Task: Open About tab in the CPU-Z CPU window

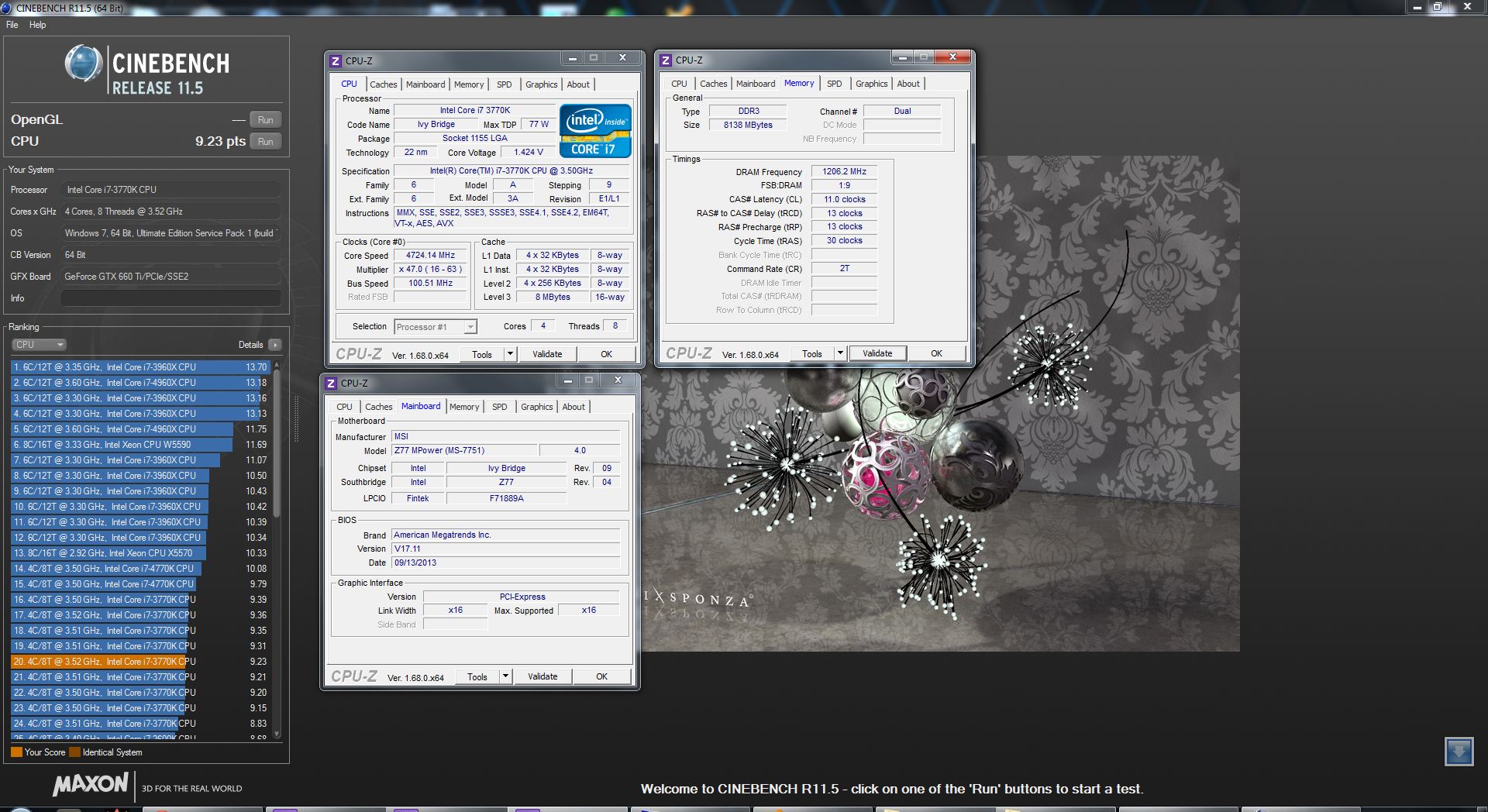Action: (578, 84)
